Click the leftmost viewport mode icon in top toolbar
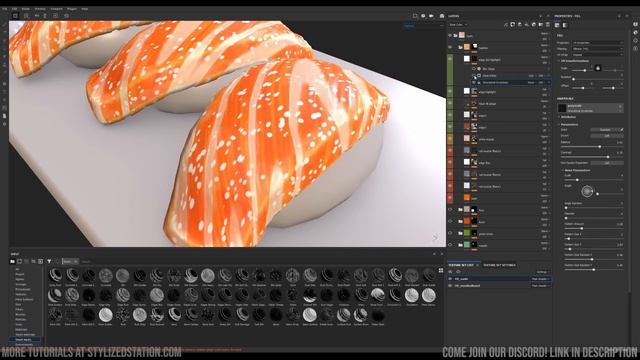 point(15,16)
